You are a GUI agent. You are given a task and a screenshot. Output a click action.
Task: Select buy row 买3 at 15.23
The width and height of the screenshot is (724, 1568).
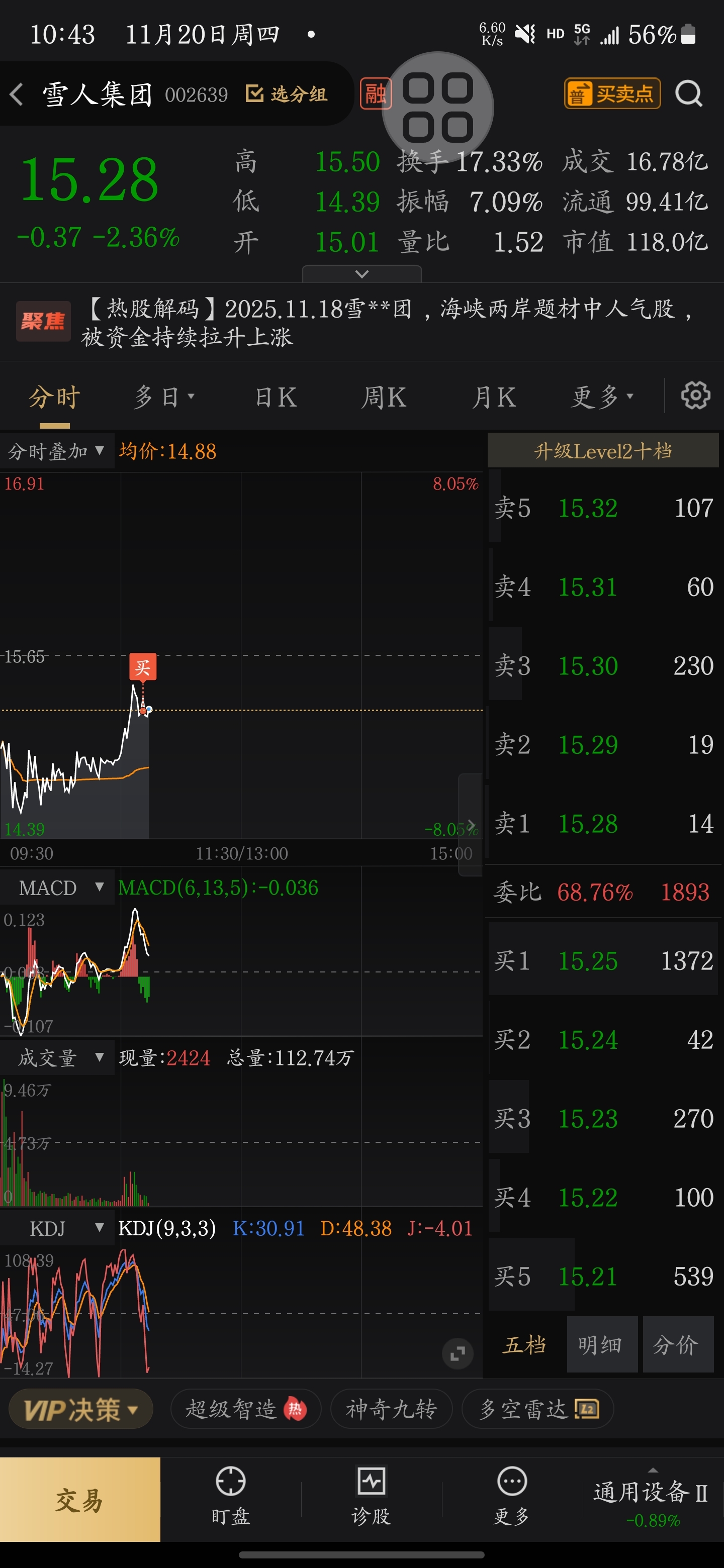click(x=603, y=1118)
